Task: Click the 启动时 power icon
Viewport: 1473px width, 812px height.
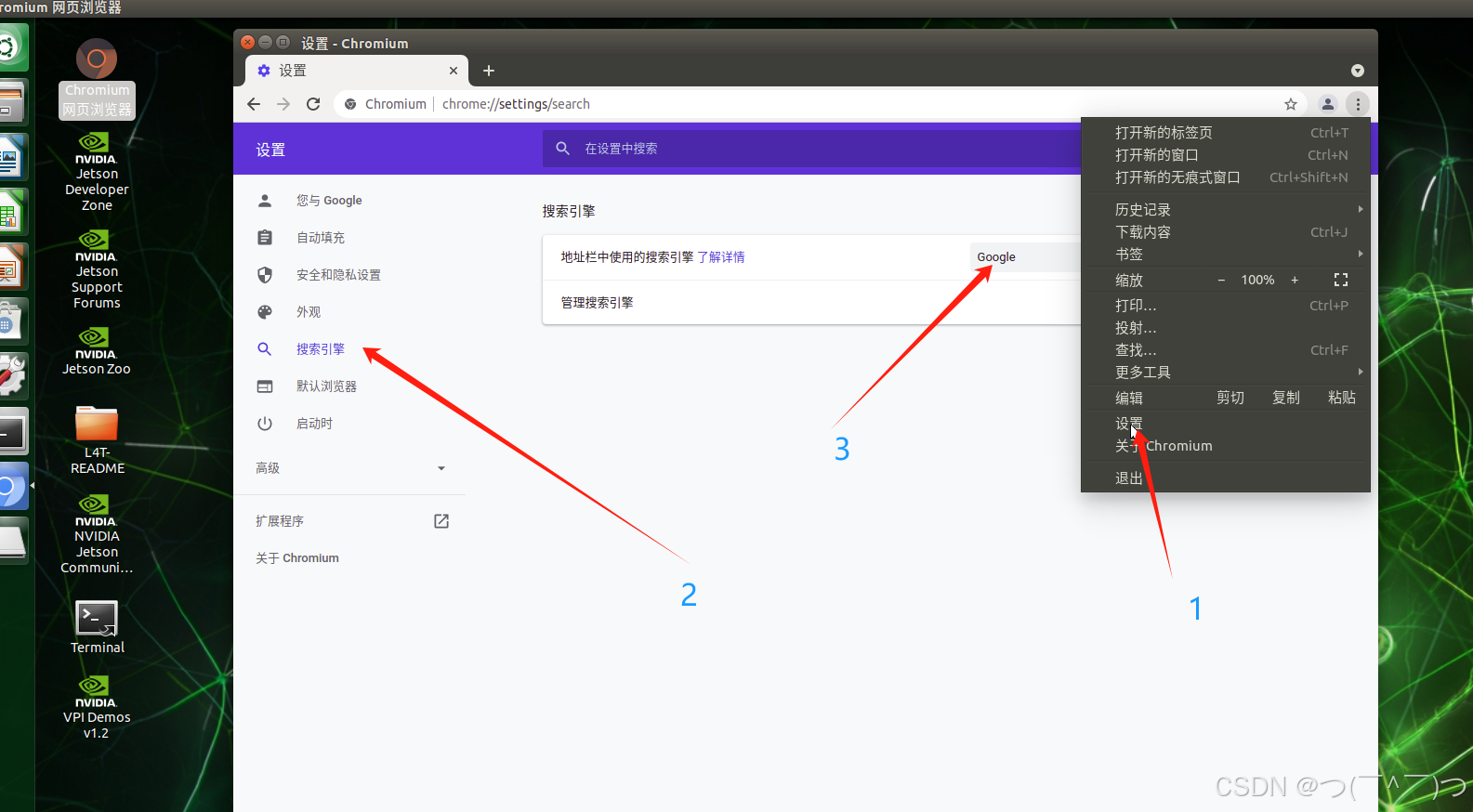Action: (x=265, y=424)
